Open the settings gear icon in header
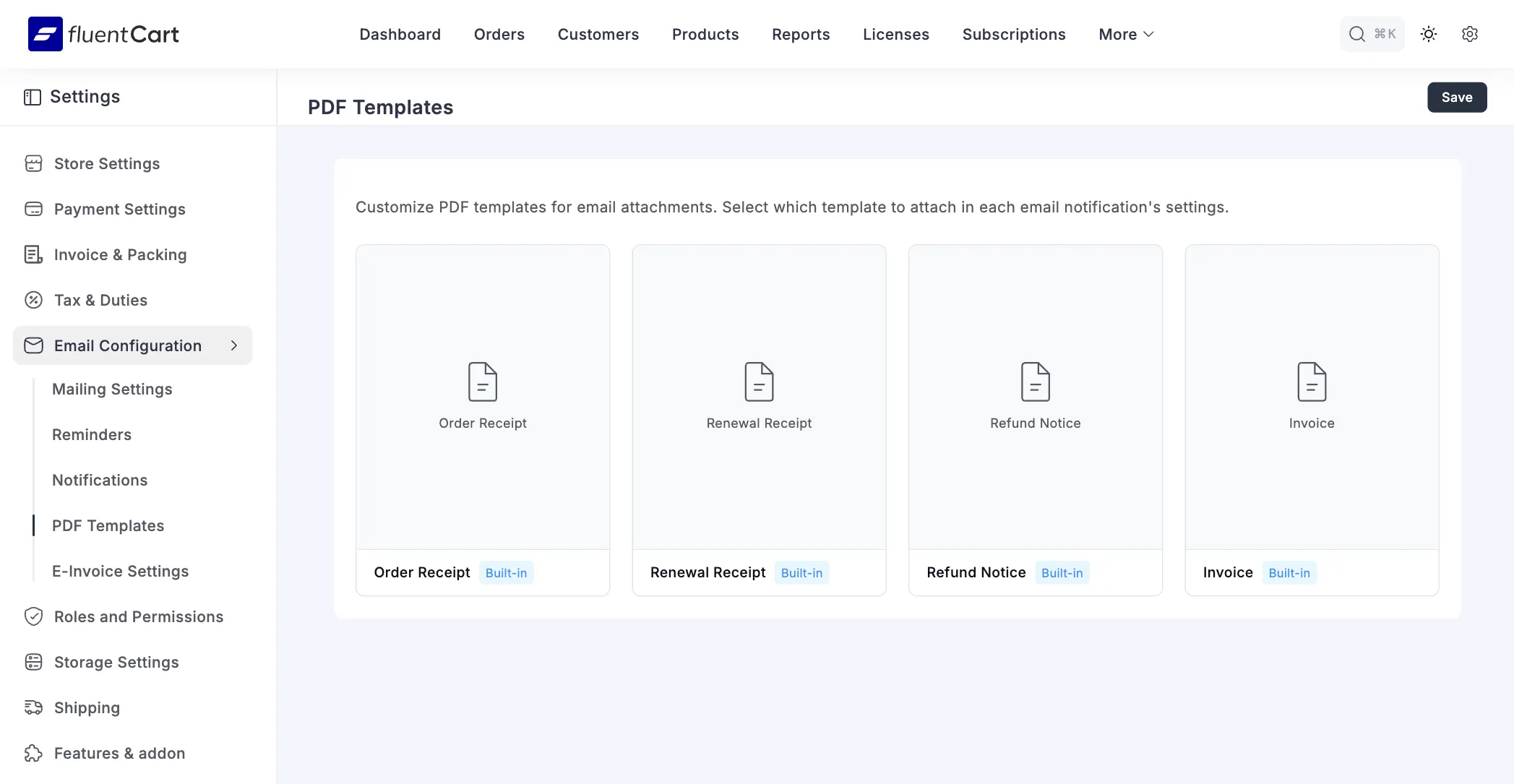Image resolution: width=1514 pixels, height=784 pixels. click(x=1469, y=34)
